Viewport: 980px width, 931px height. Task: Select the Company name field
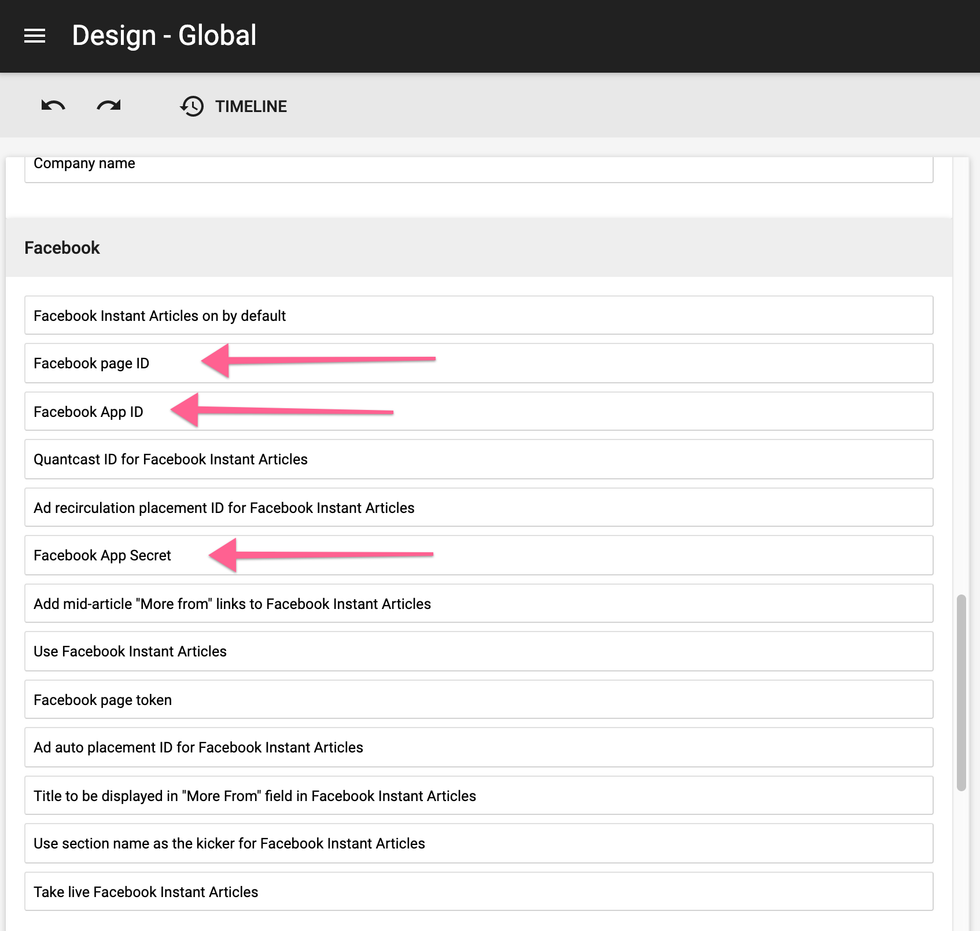click(x=480, y=166)
